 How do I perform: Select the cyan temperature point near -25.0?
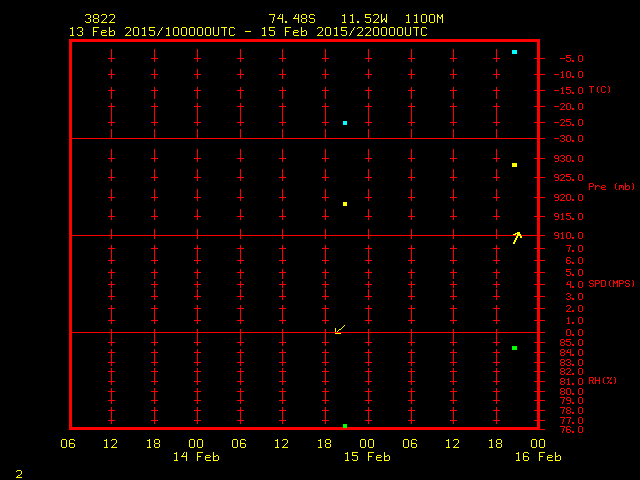click(x=345, y=123)
